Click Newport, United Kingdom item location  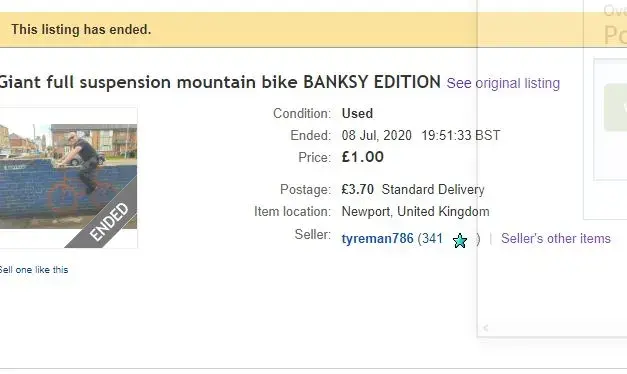point(415,211)
